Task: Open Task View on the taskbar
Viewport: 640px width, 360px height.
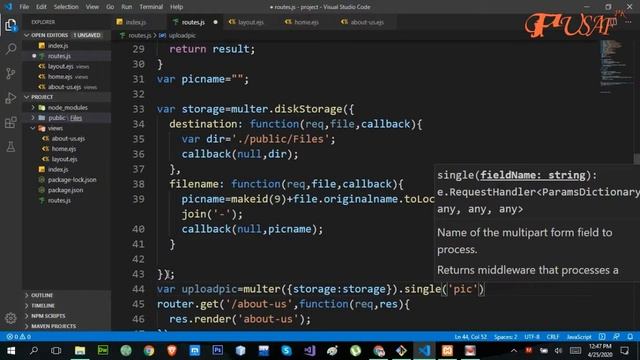Action: point(56,351)
